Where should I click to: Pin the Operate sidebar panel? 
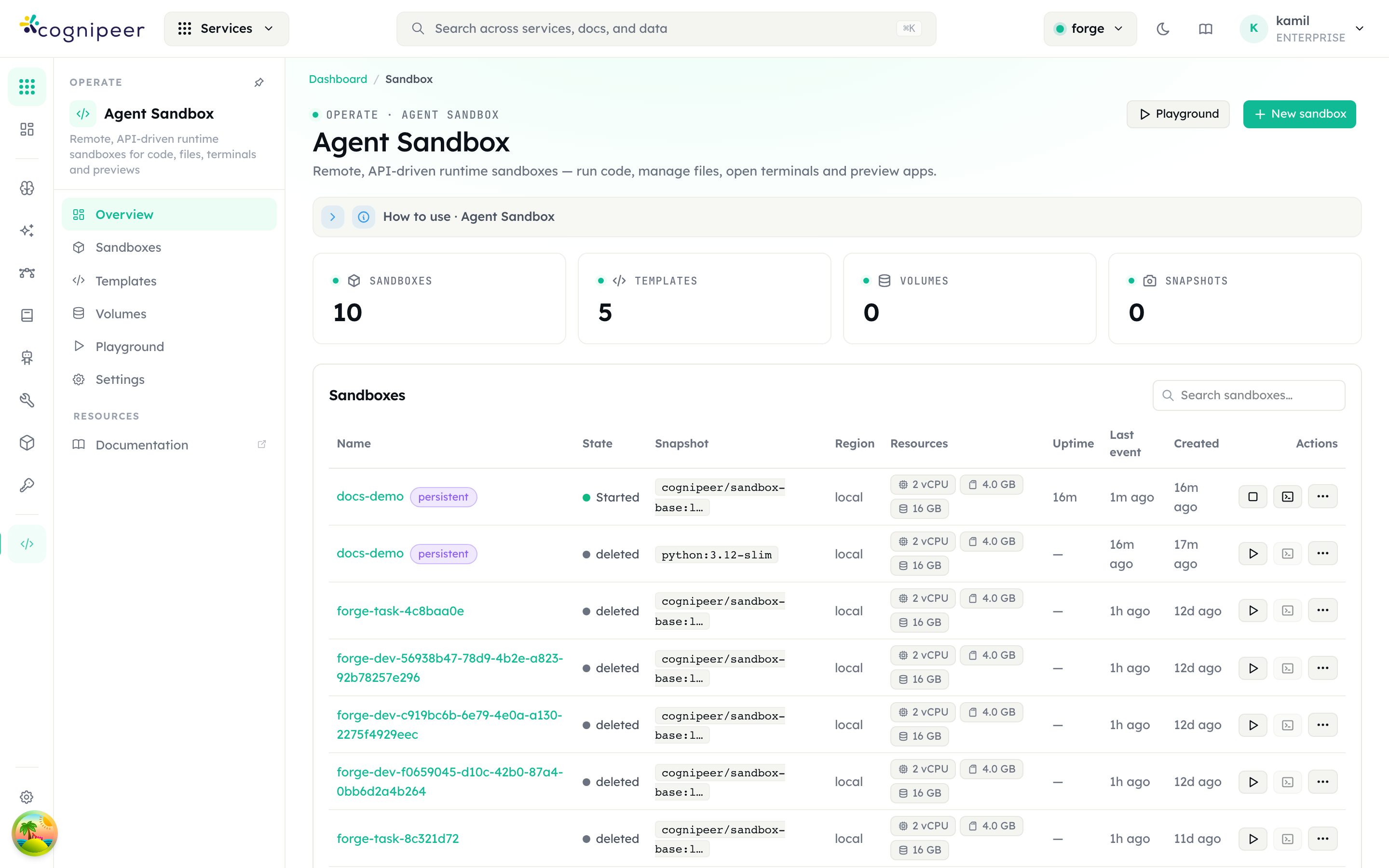pos(259,82)
